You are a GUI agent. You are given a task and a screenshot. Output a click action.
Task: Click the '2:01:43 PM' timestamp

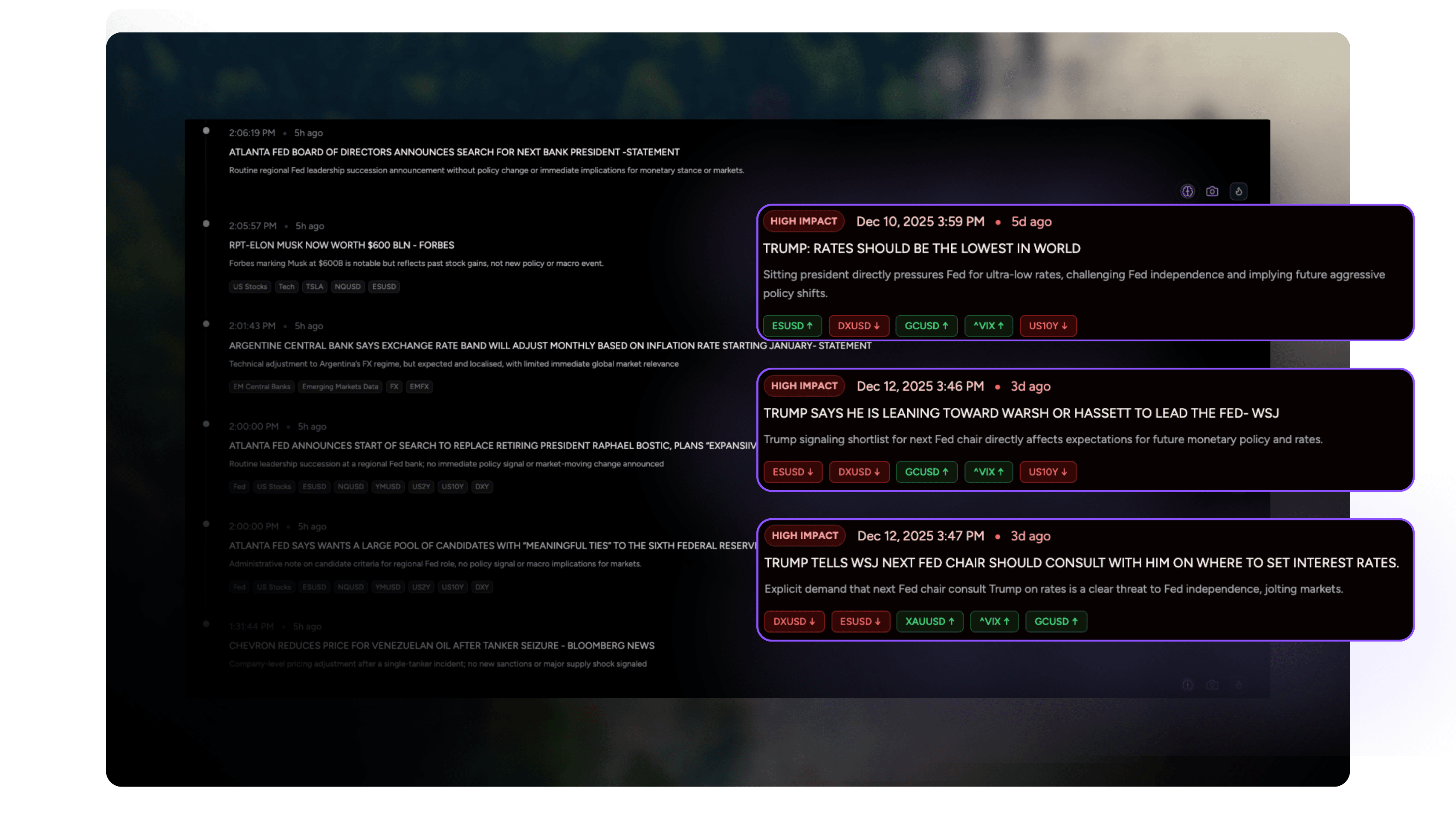click(252, 326)
